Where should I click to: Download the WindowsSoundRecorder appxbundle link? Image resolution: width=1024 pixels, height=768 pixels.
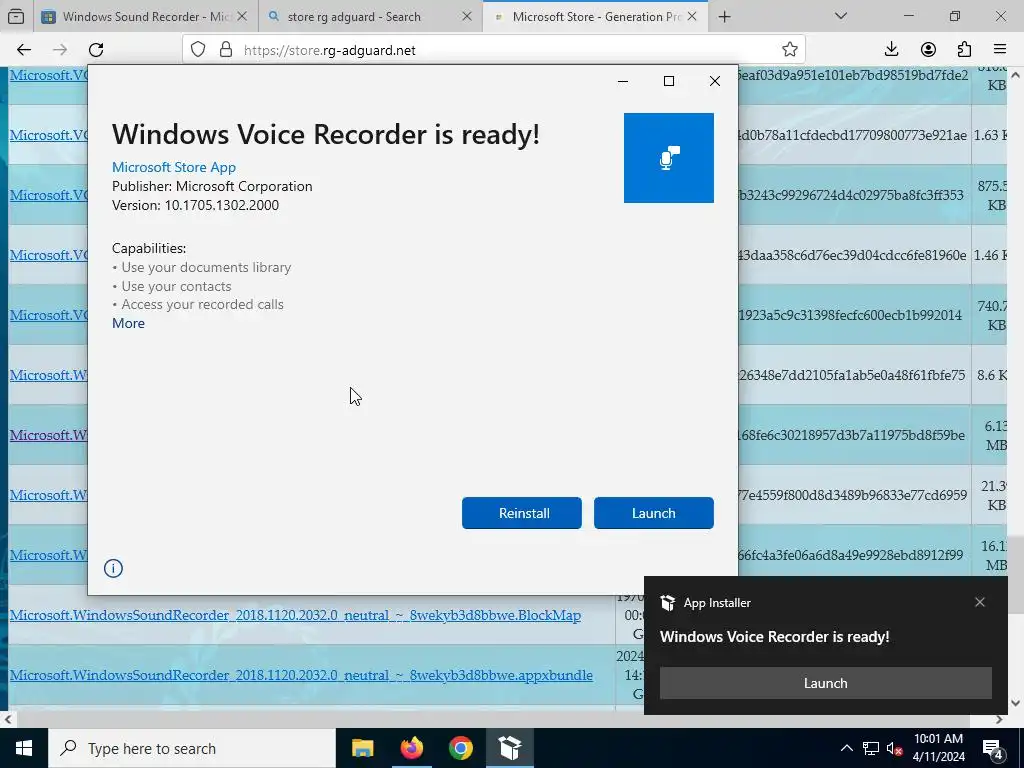(x=301, y=675)
